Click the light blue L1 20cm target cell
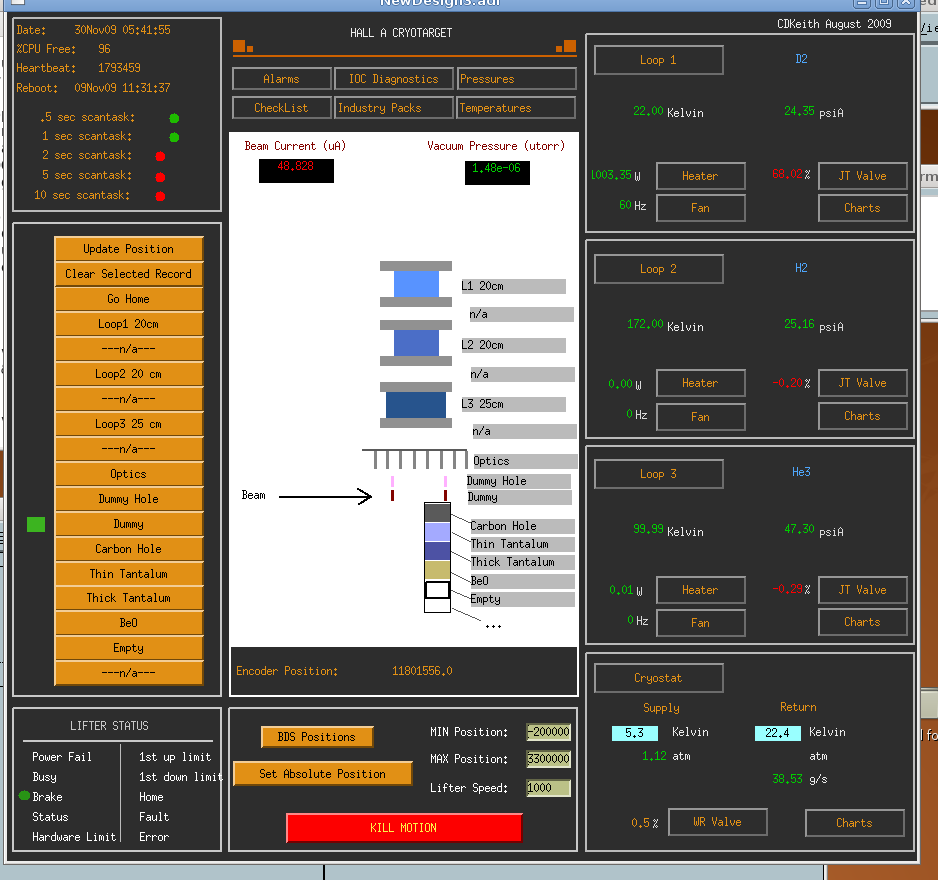938x880 pixels. 416,284
